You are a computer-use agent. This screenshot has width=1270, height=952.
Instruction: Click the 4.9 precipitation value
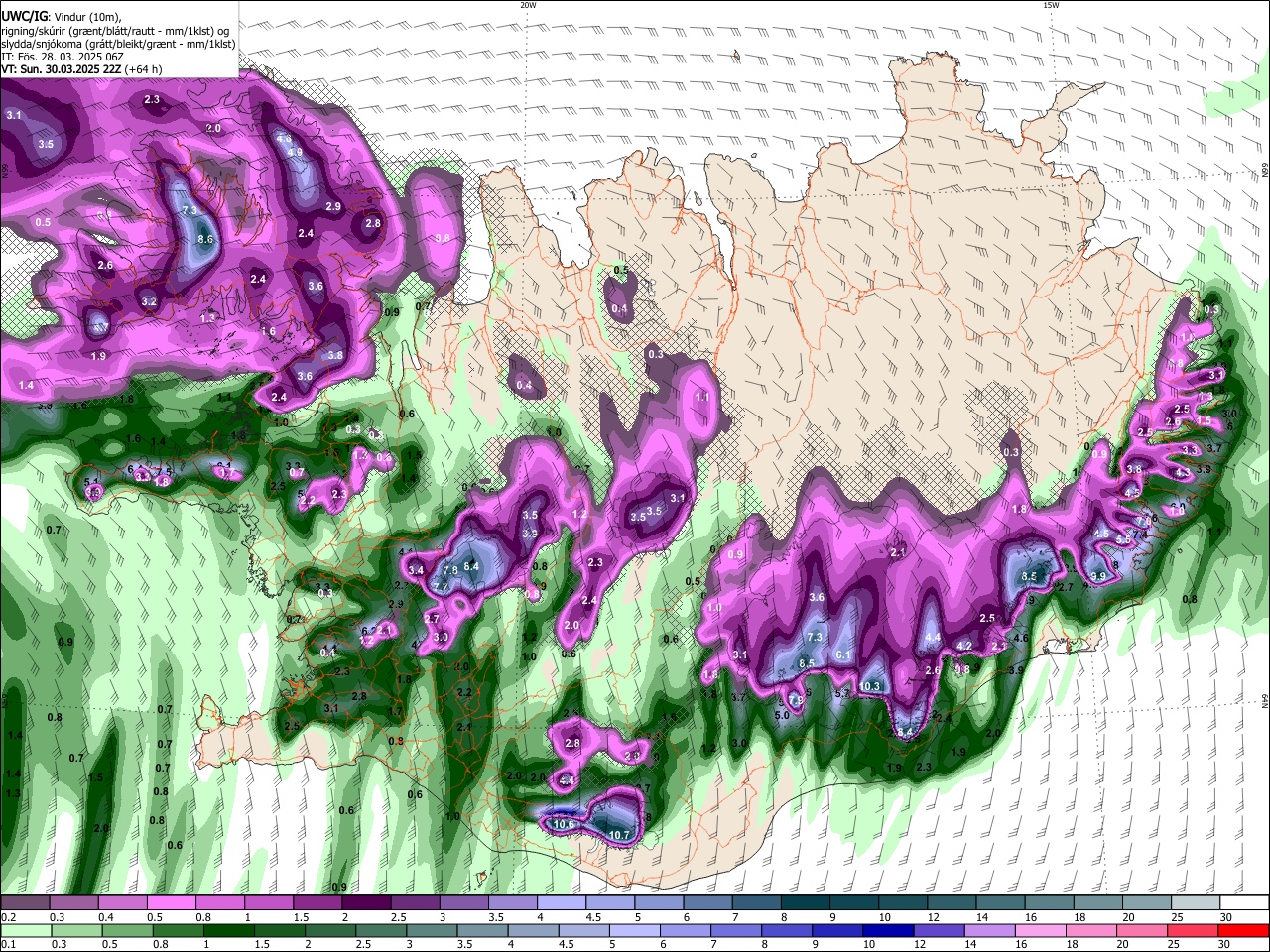point(295,152)
